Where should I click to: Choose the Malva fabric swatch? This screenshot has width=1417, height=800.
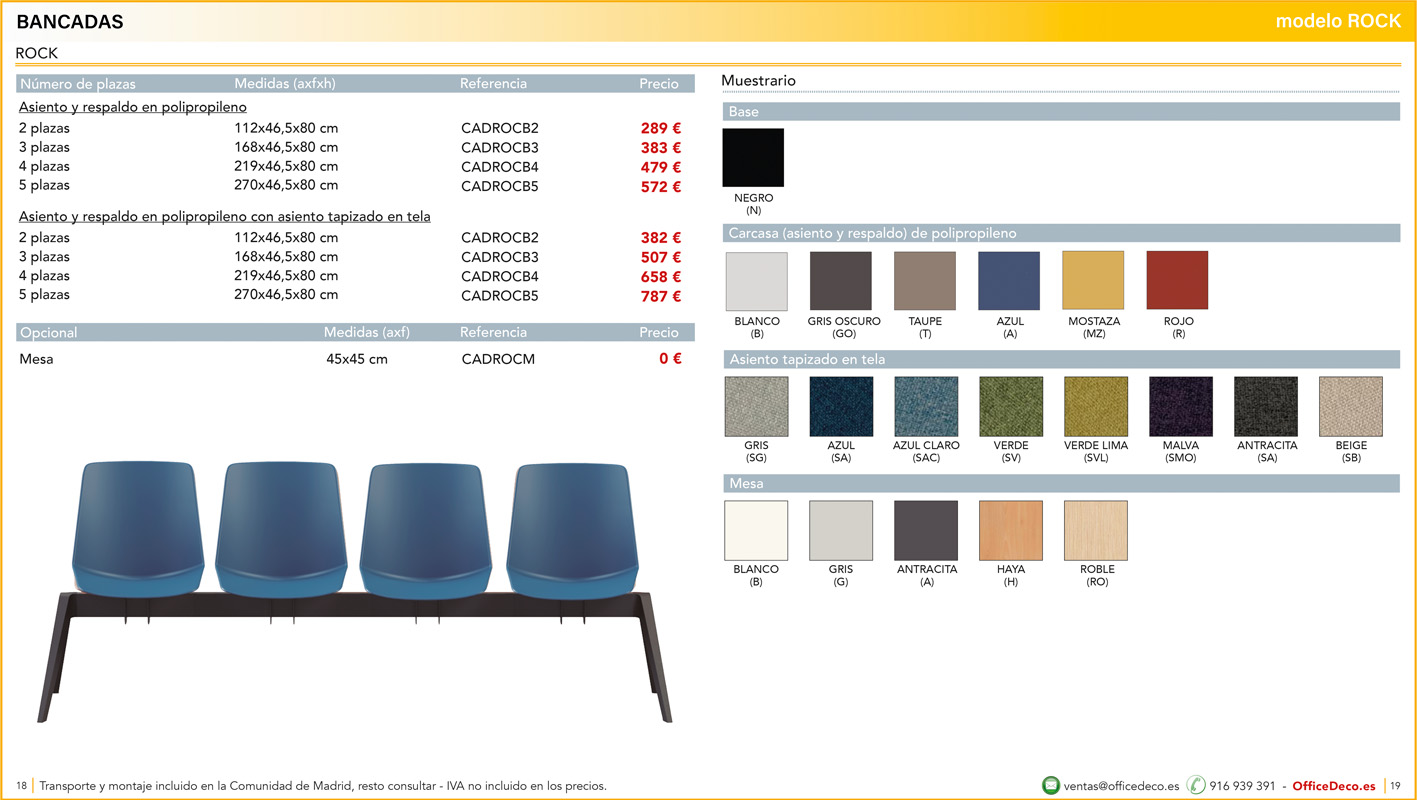(1181, 406)
